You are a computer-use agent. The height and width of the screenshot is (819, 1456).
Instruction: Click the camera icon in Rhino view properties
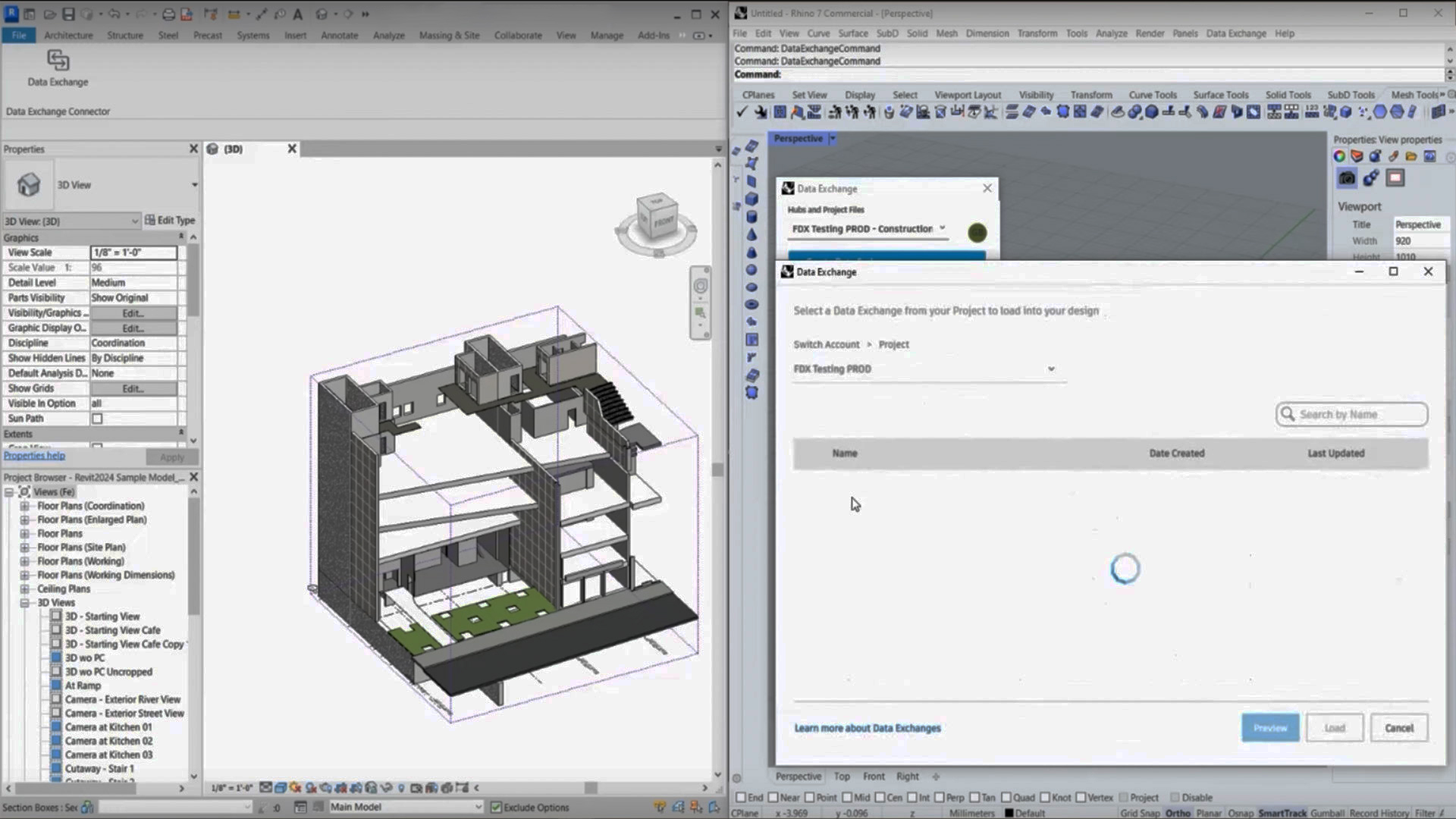1347,178
